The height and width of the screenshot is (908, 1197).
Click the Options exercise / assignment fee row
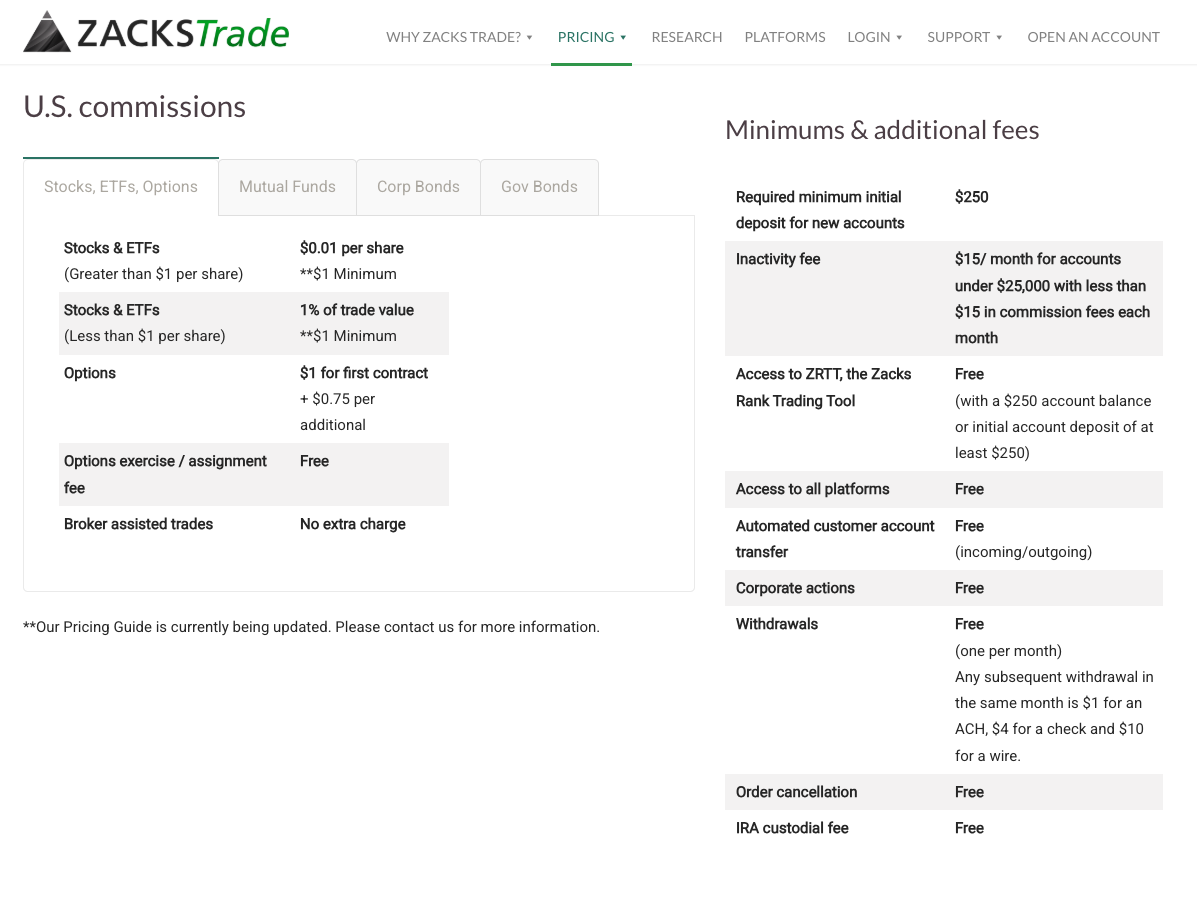click(x=253, y=474)
